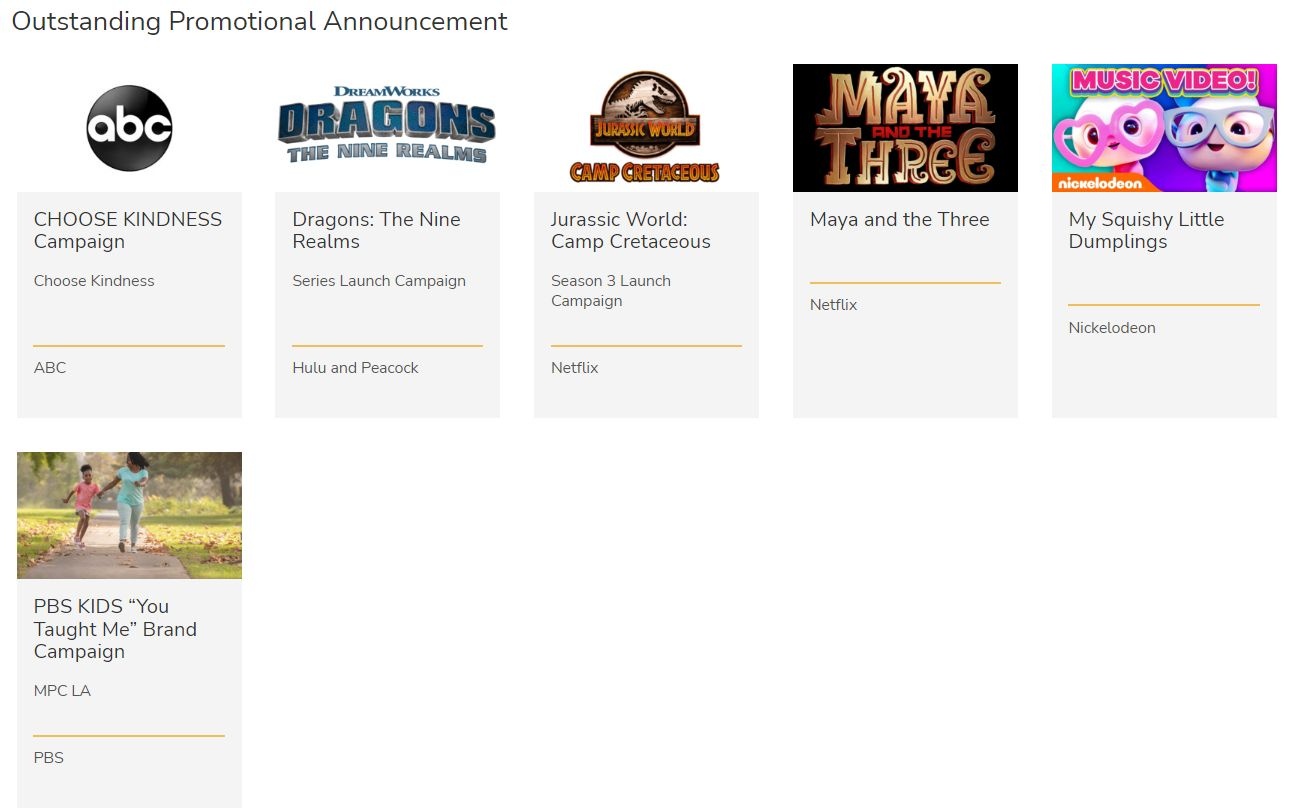1297x811 pixels.
Task: Click the Choose Kindness subtitle text
Action: pos(94,281)
